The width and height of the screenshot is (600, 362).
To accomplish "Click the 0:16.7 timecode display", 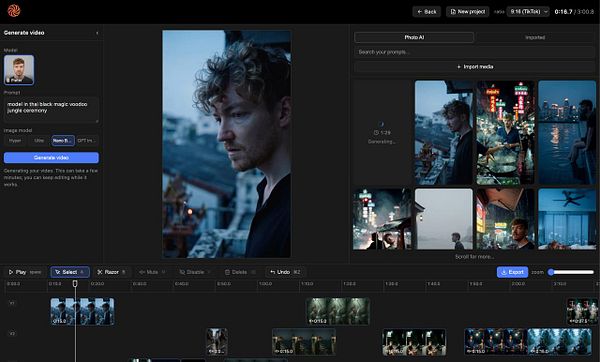I will tap(564, 11).
